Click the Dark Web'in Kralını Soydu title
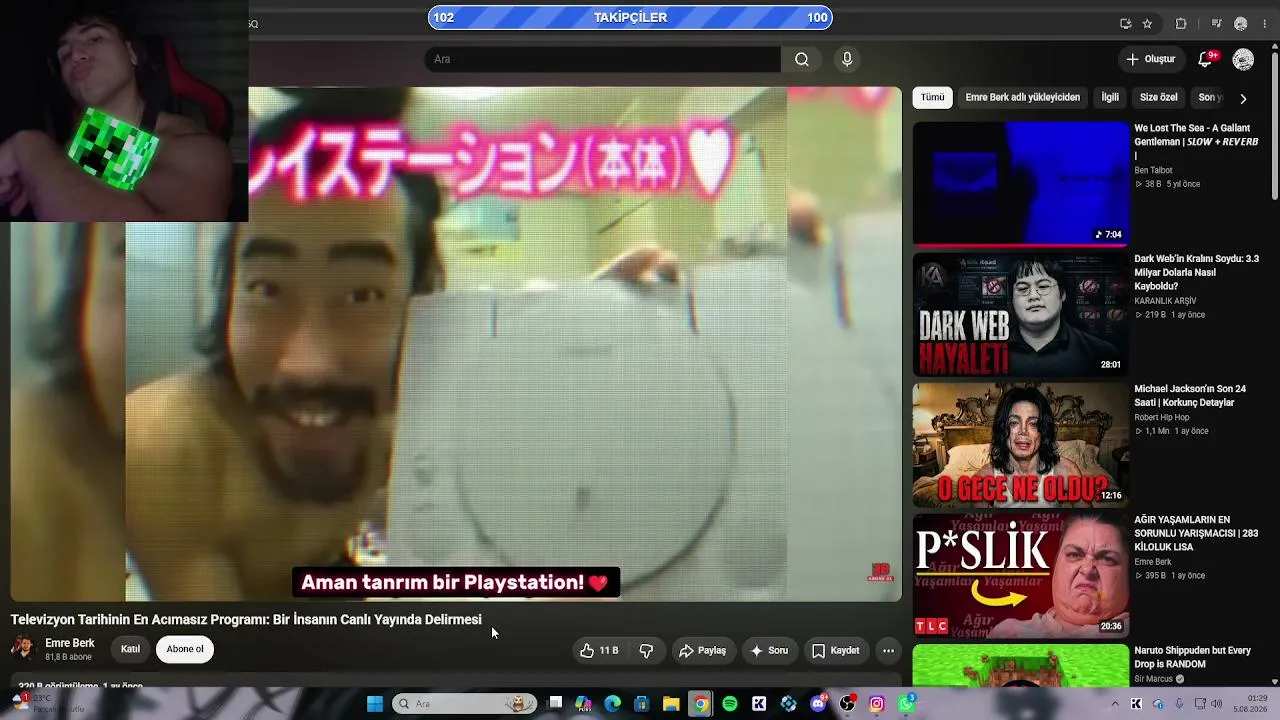This screenshot has width=1280, height=720. point(1196,272)
